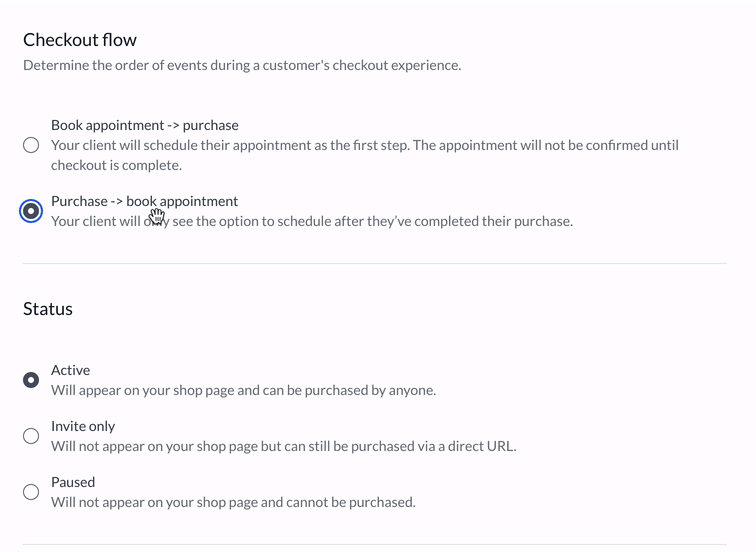The height and width of the screenshot is (552, 756).
Task: Click the Active option label
Action: tap(70, 370)
